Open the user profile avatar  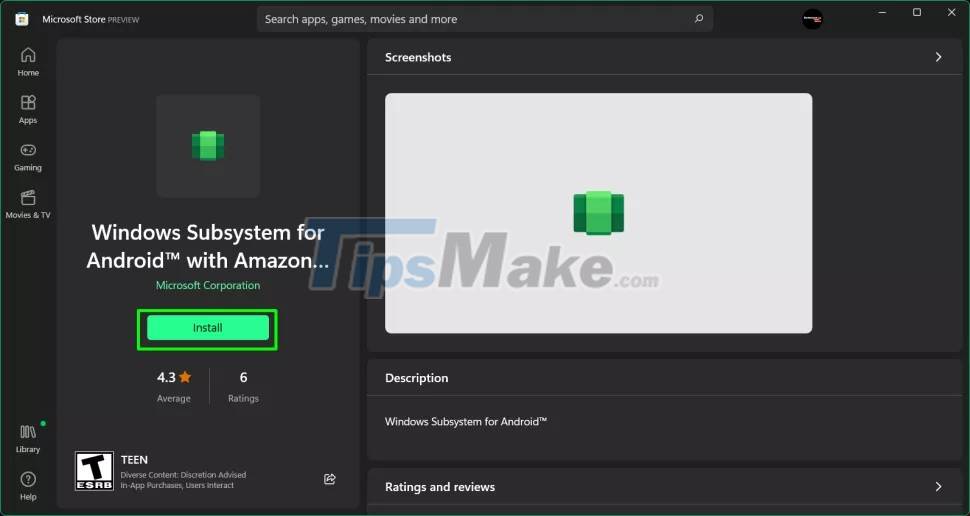[x=812, y=19]
